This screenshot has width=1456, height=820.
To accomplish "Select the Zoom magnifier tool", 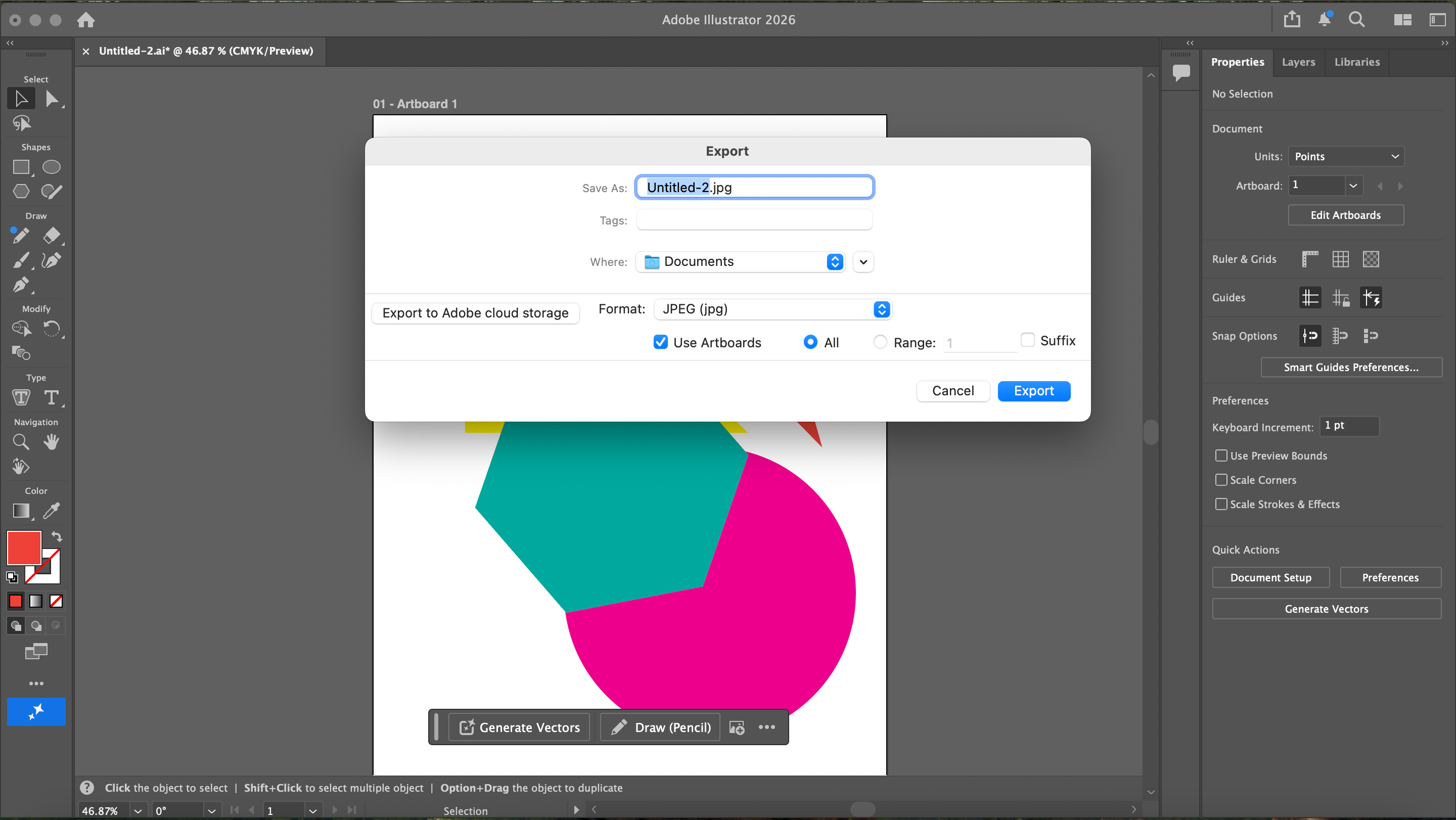I will point(21,441).
